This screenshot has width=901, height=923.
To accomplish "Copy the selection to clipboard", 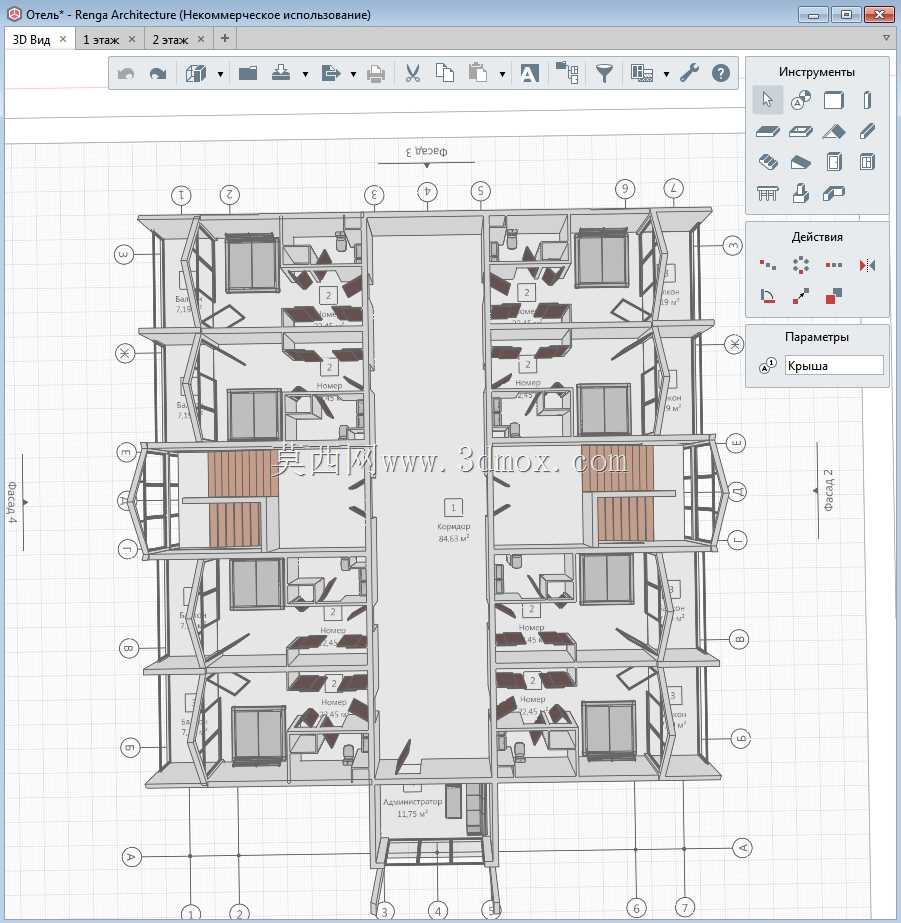I will coord(445,74).
